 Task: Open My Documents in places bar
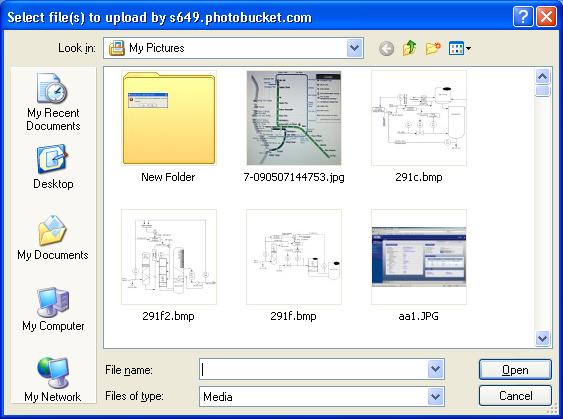point(53,238)
